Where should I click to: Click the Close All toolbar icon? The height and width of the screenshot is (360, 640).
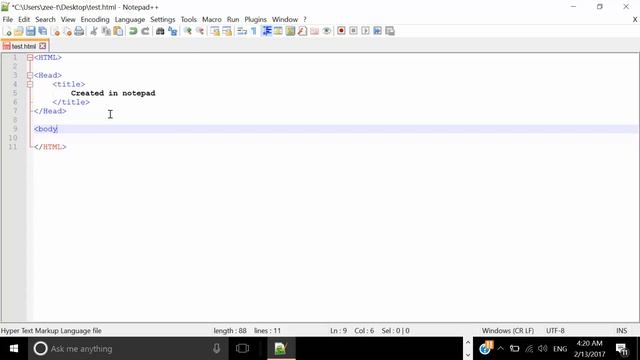[68, 31]
